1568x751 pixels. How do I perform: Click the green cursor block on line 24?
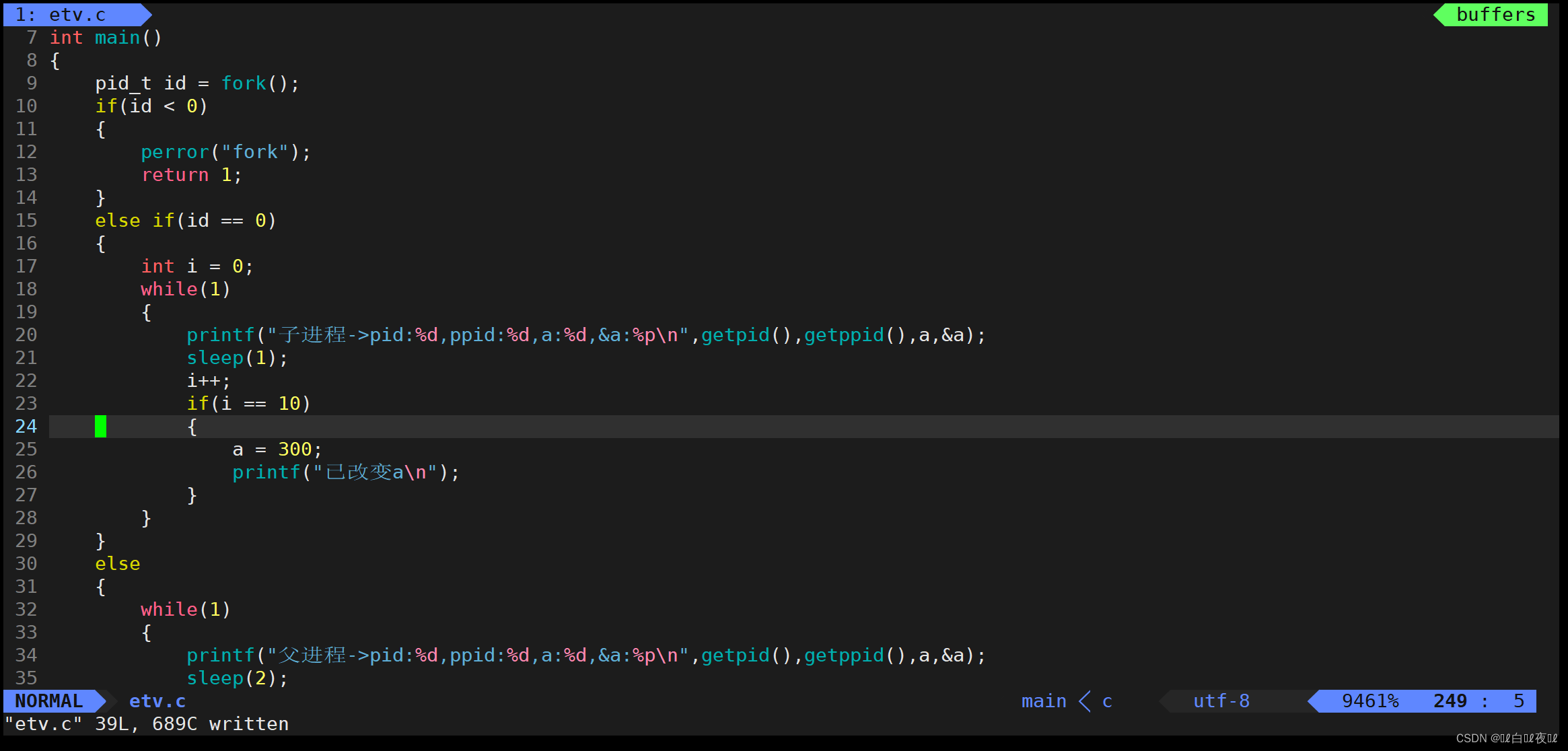[100, 427]
